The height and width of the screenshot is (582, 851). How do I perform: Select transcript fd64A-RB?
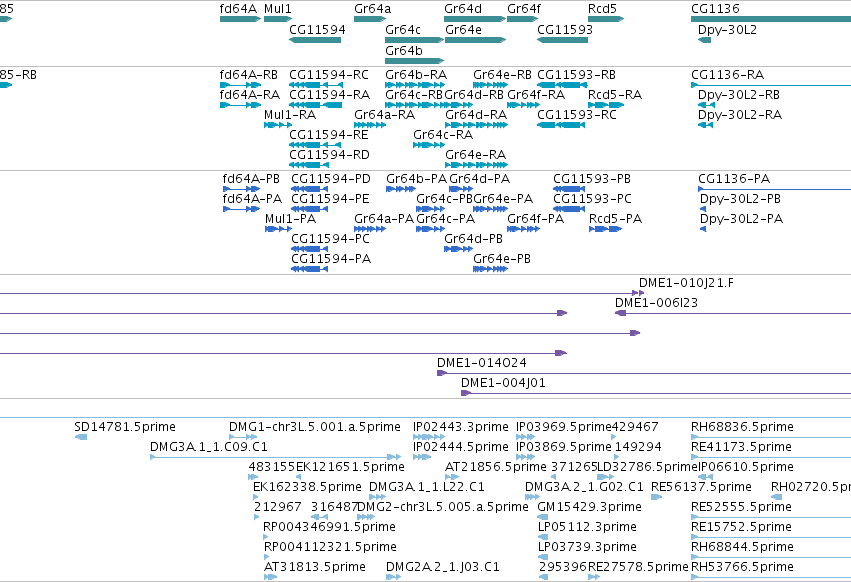[249, 75]
